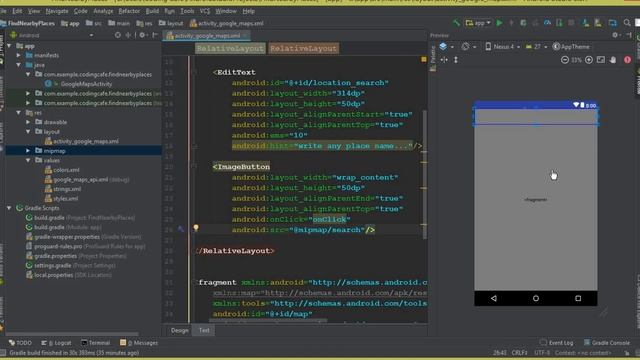Select gradle.properties in Gradle Scripts
Image resolution: width=640 pixels, height=360 pixels.
pos(56,256)
